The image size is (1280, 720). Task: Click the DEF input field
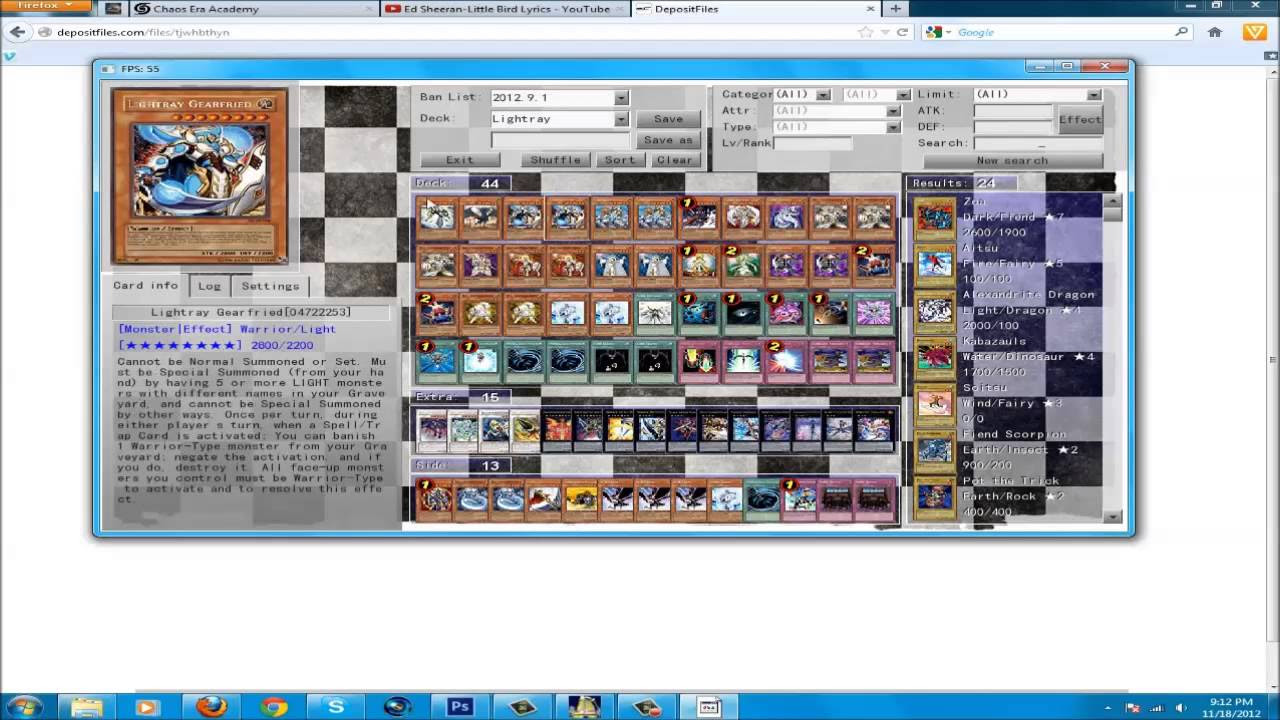pyautogui.click(x=1013, y=126)
